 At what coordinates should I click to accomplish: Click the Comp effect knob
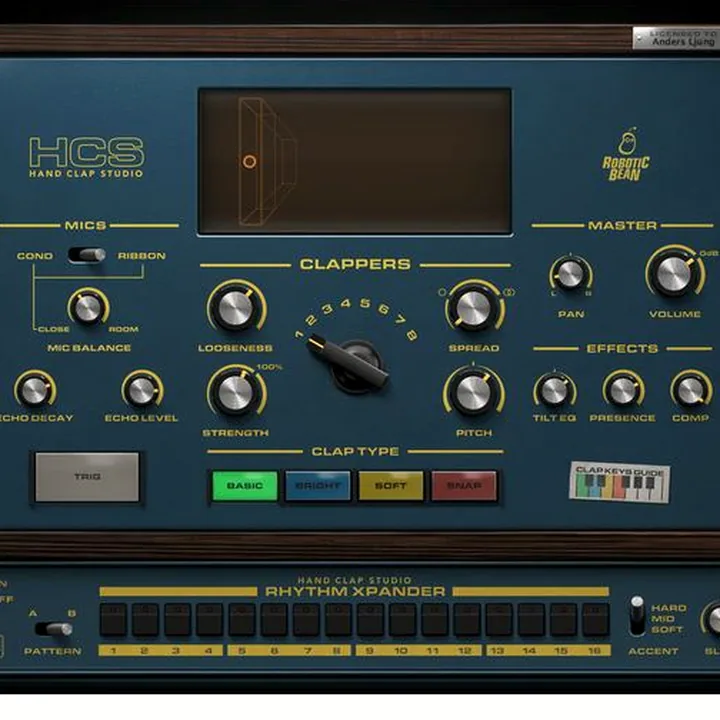[x=691, y=391]
